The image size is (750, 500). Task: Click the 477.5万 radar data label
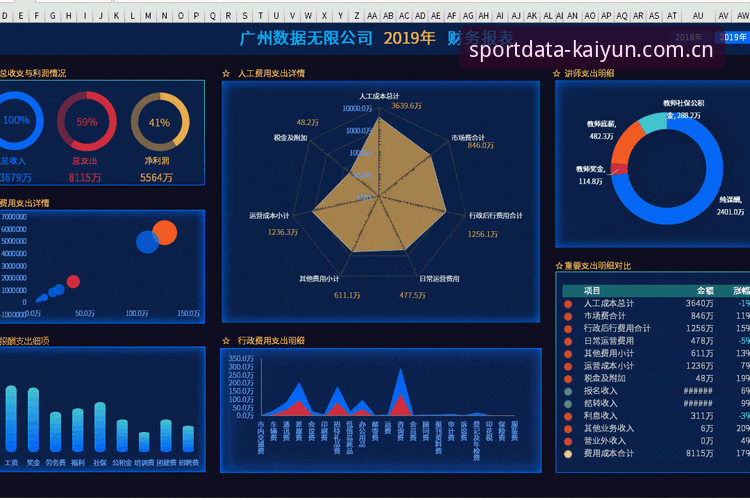412,296
